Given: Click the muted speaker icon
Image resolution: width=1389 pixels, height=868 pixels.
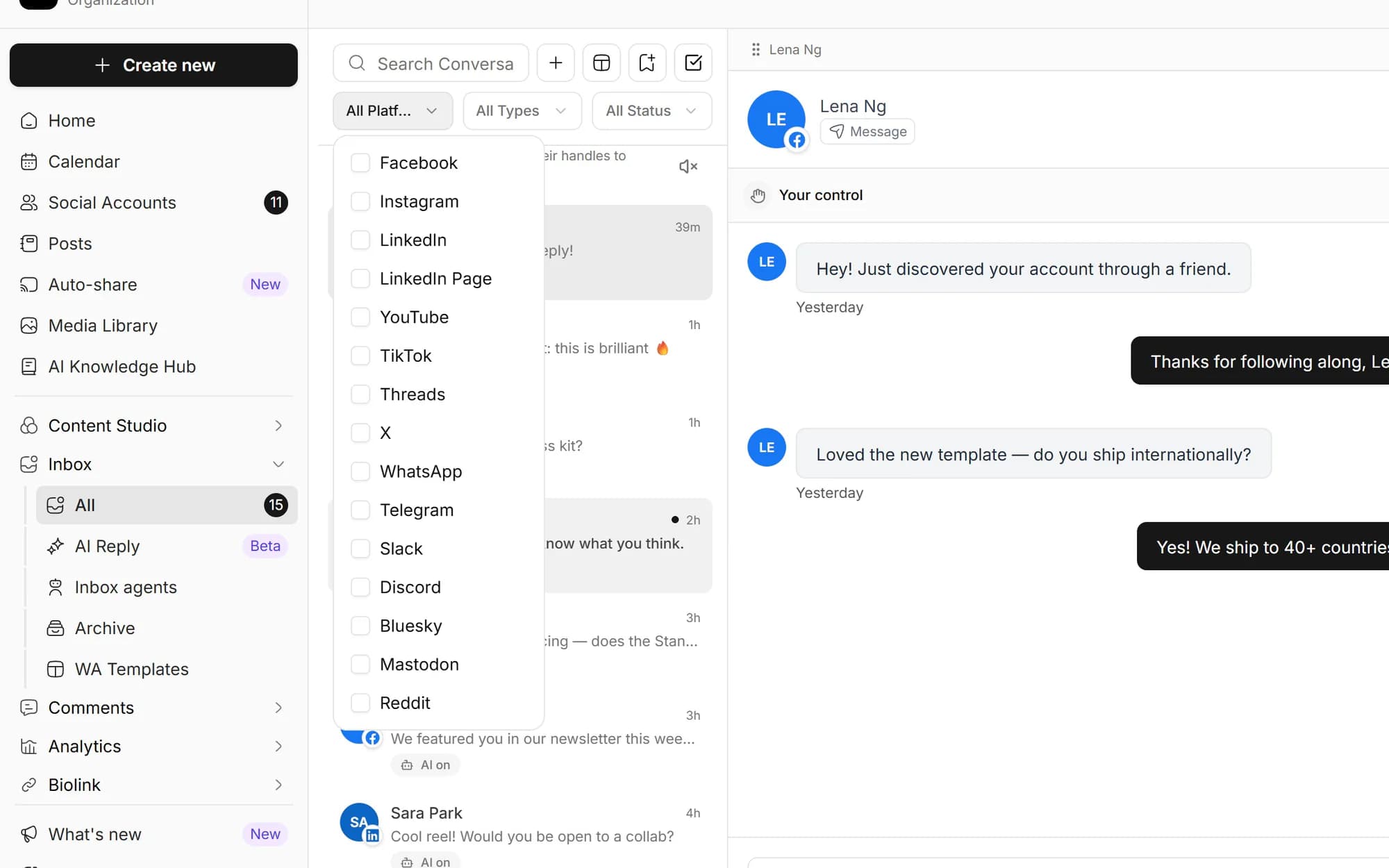Looking at the screenshot, I should 688,167.
